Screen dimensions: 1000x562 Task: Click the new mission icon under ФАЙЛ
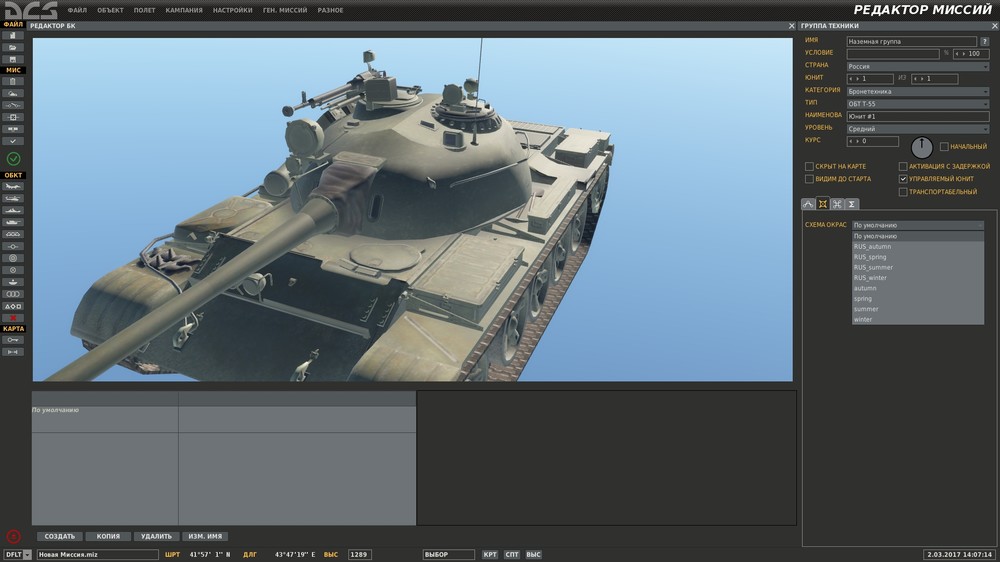[13, 36]
